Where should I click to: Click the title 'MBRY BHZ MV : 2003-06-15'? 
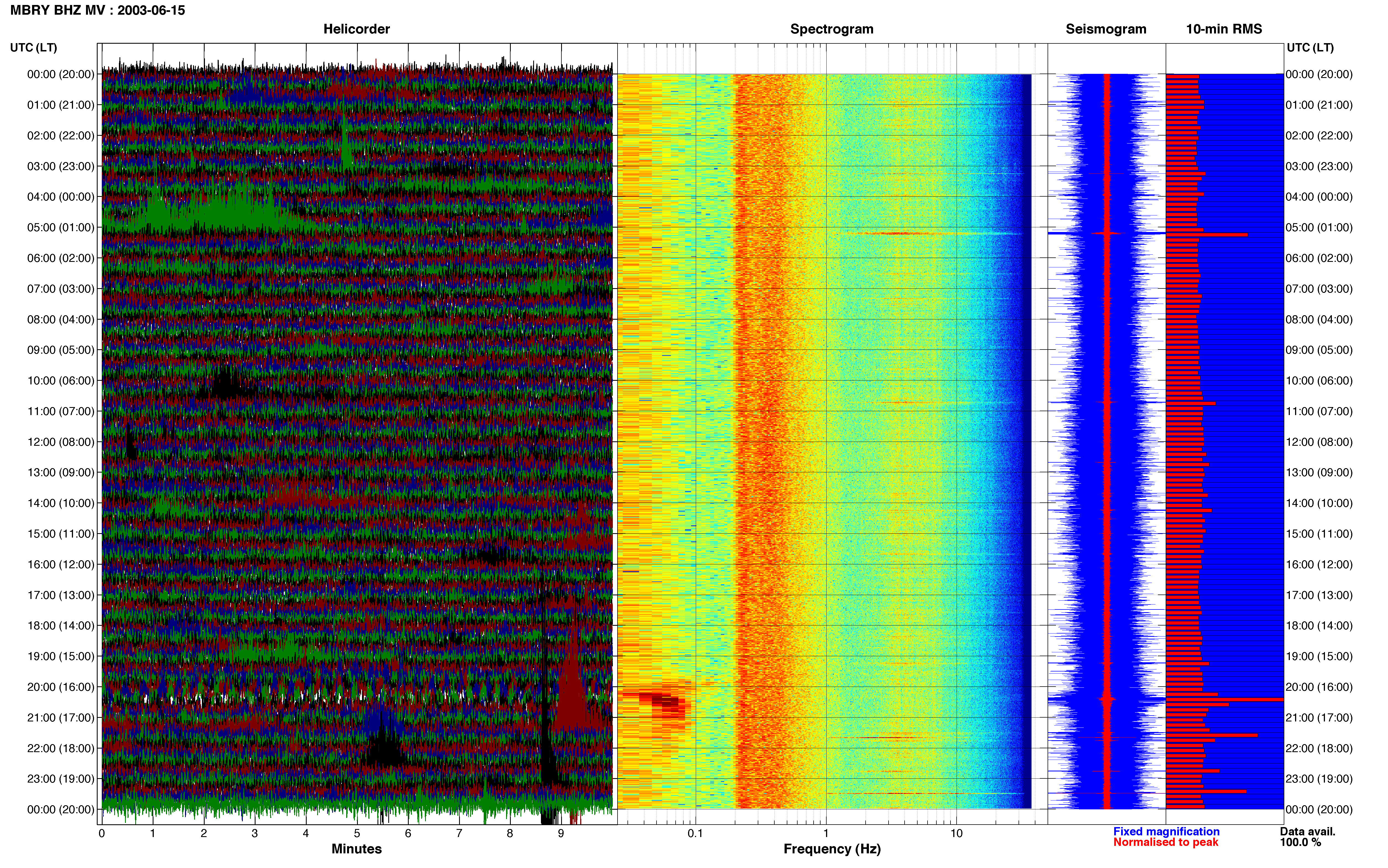click(98, 10)
